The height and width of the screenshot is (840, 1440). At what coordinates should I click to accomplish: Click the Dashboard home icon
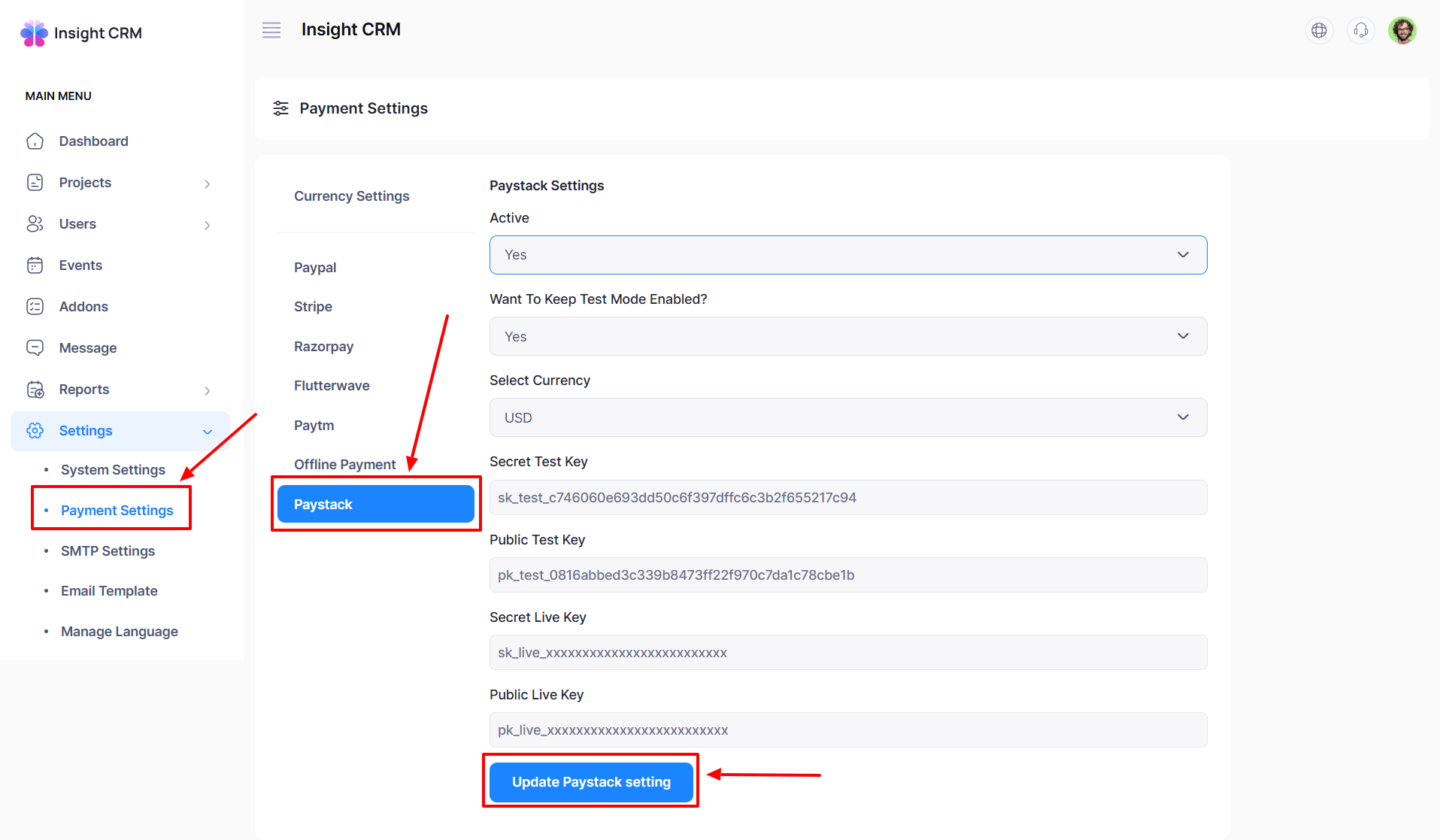click(35, 141)
